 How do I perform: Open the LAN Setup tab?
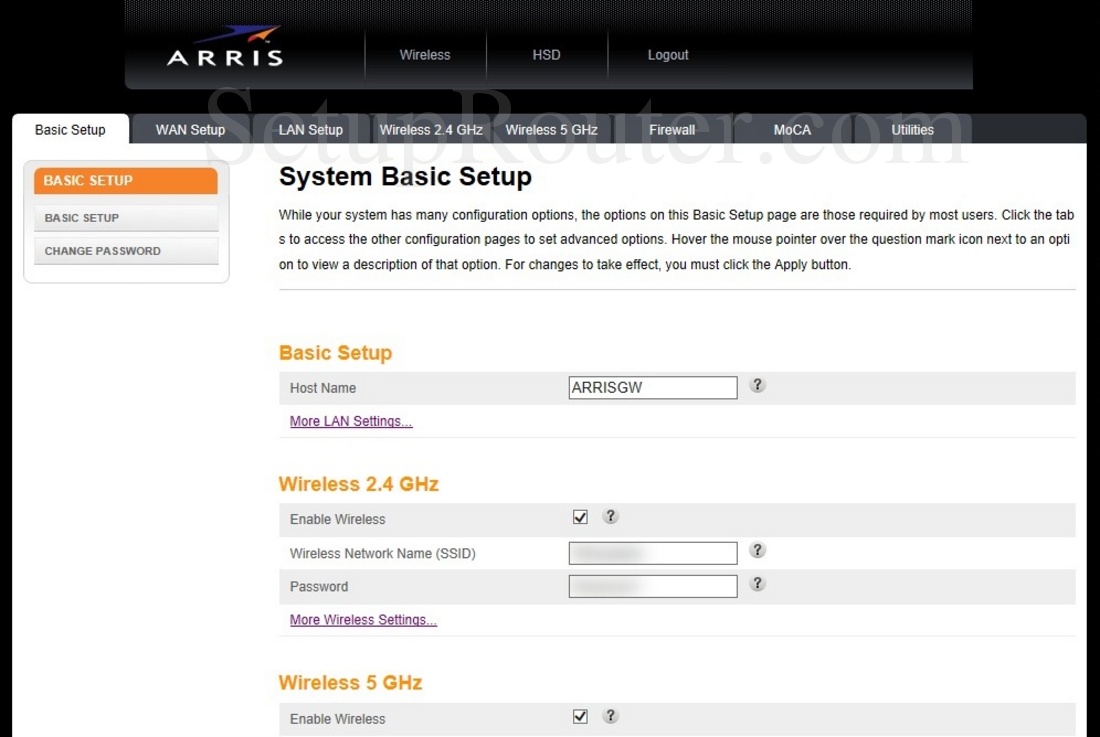[311, 130]
